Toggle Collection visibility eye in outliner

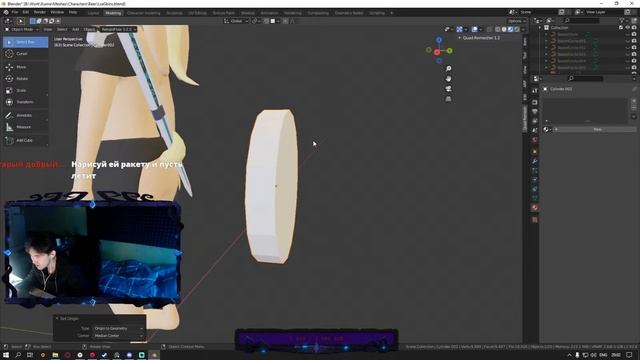pyautogui.click(x=628, y=28)
